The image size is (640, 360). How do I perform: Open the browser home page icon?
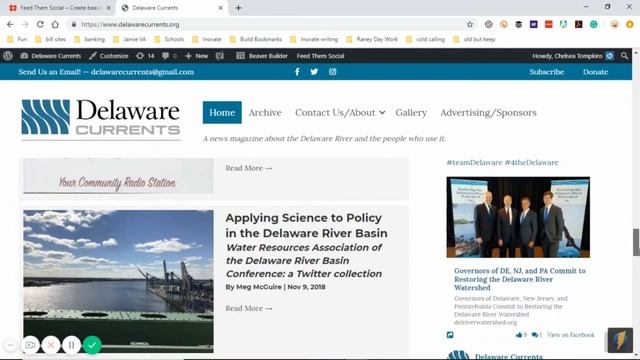55,24
